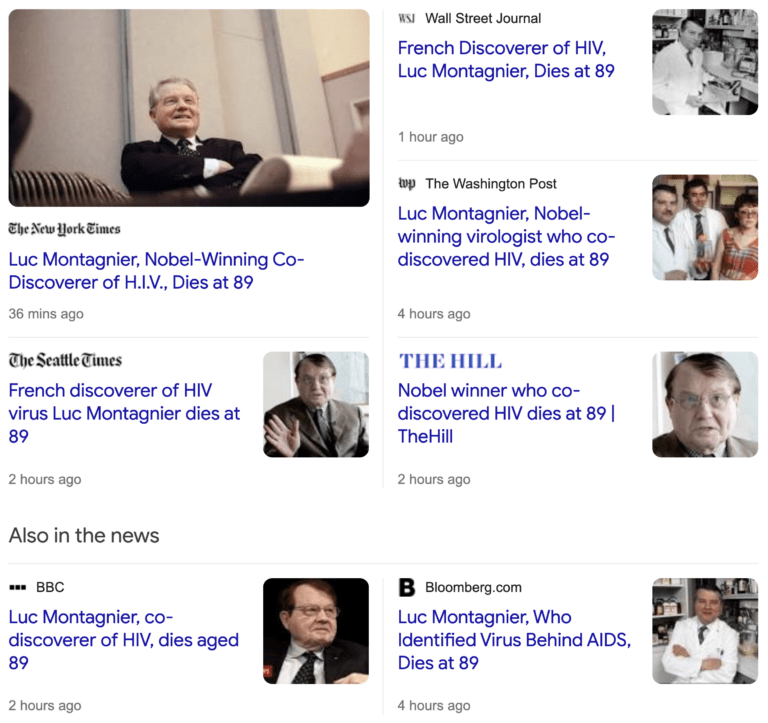Click THE HILL logo
This screenshot has width=768, height=723.
(451, 361)
